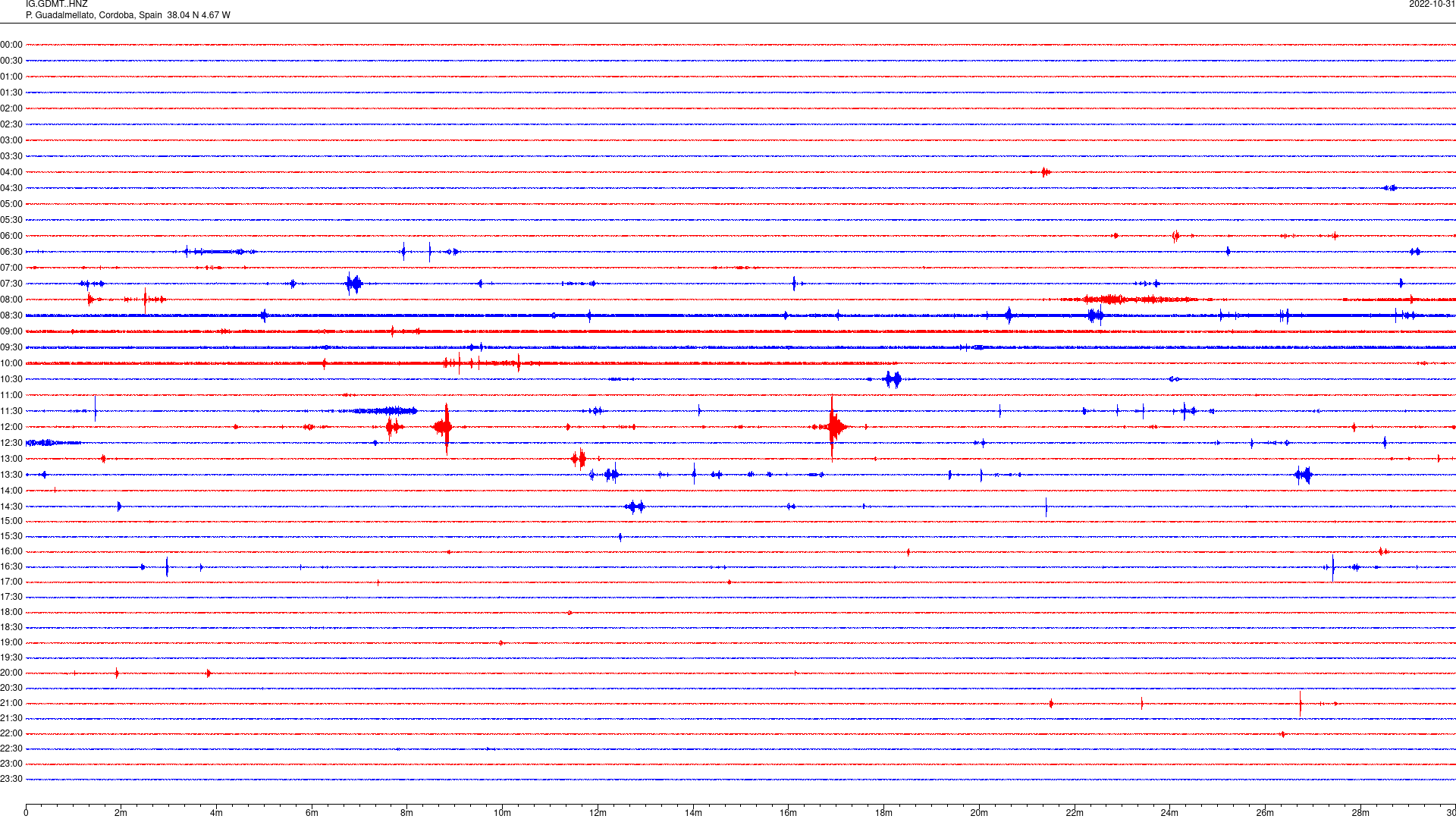Select the 13:30 trace label
1456x819 pixels.
[11, 475]
